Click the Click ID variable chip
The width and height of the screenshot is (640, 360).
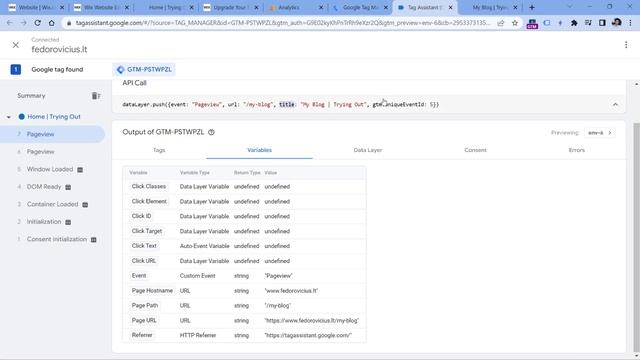pos(141,216)
